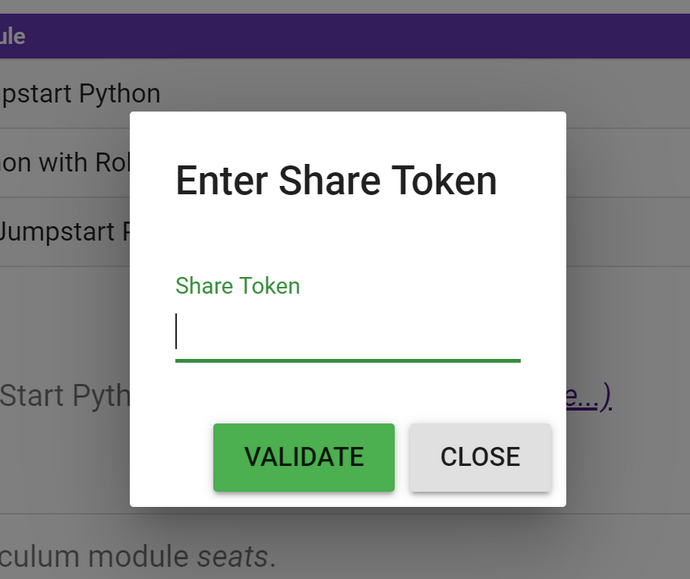
Task: Click the green underline of the token field
Action: click(x=347, y=359)
